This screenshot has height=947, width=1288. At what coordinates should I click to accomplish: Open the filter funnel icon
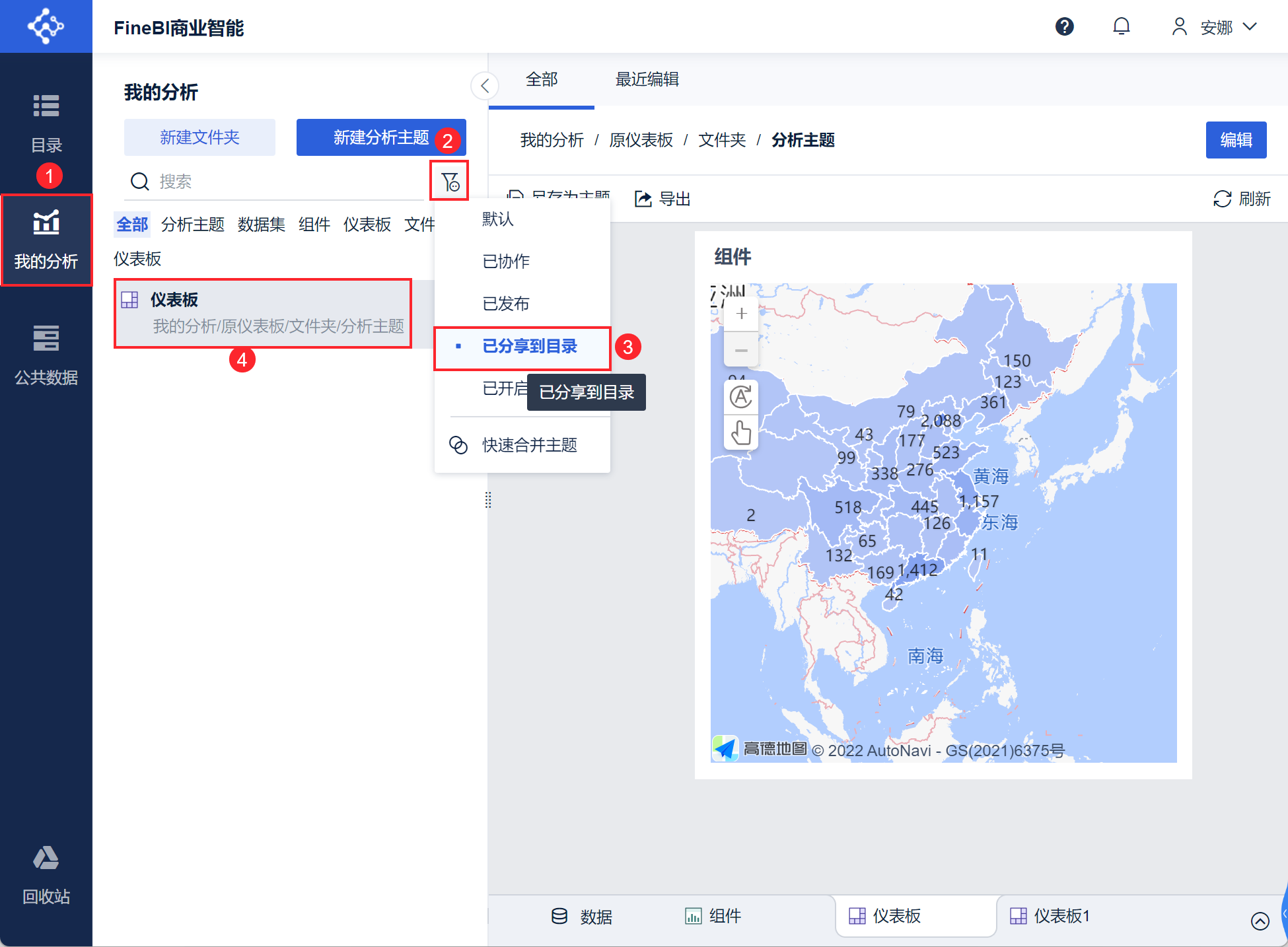pos(450,181)
